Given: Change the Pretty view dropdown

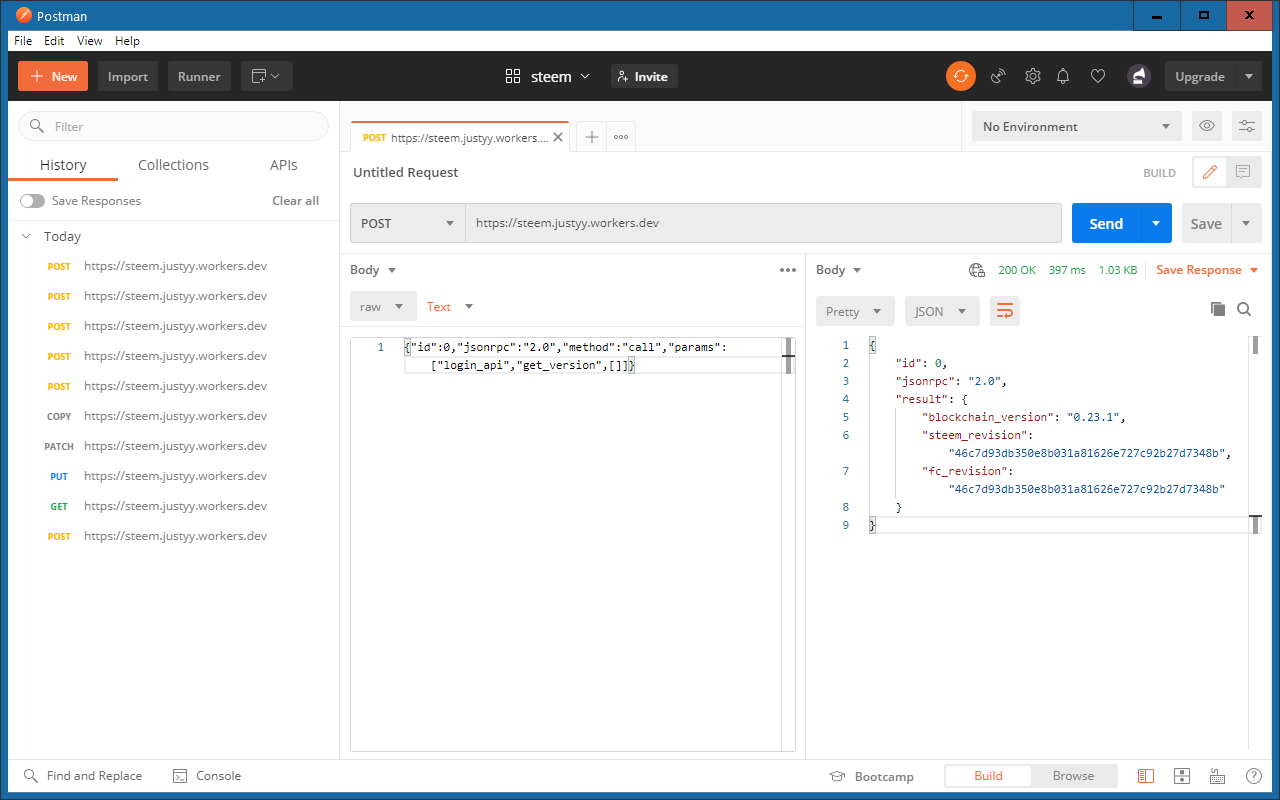Looking at the screenshot, I should pos(855,311).
